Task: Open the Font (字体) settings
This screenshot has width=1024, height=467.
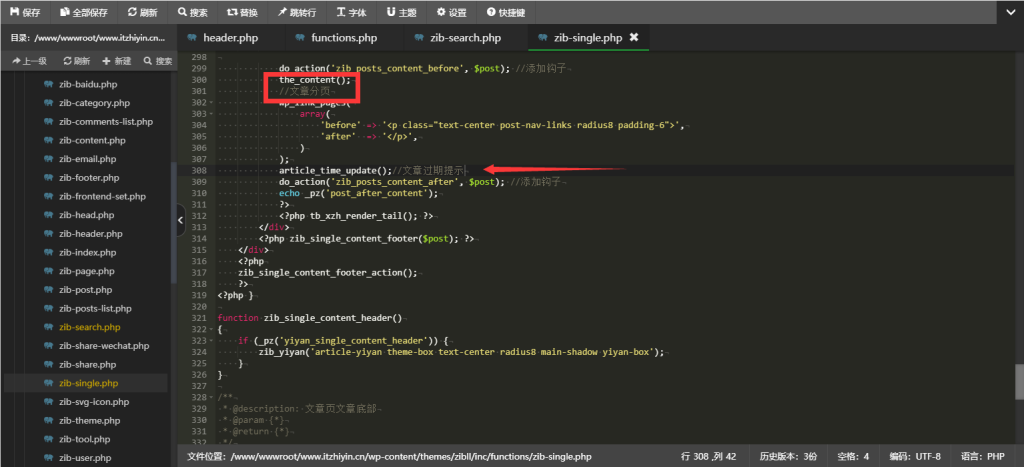Action: (351, 12)
